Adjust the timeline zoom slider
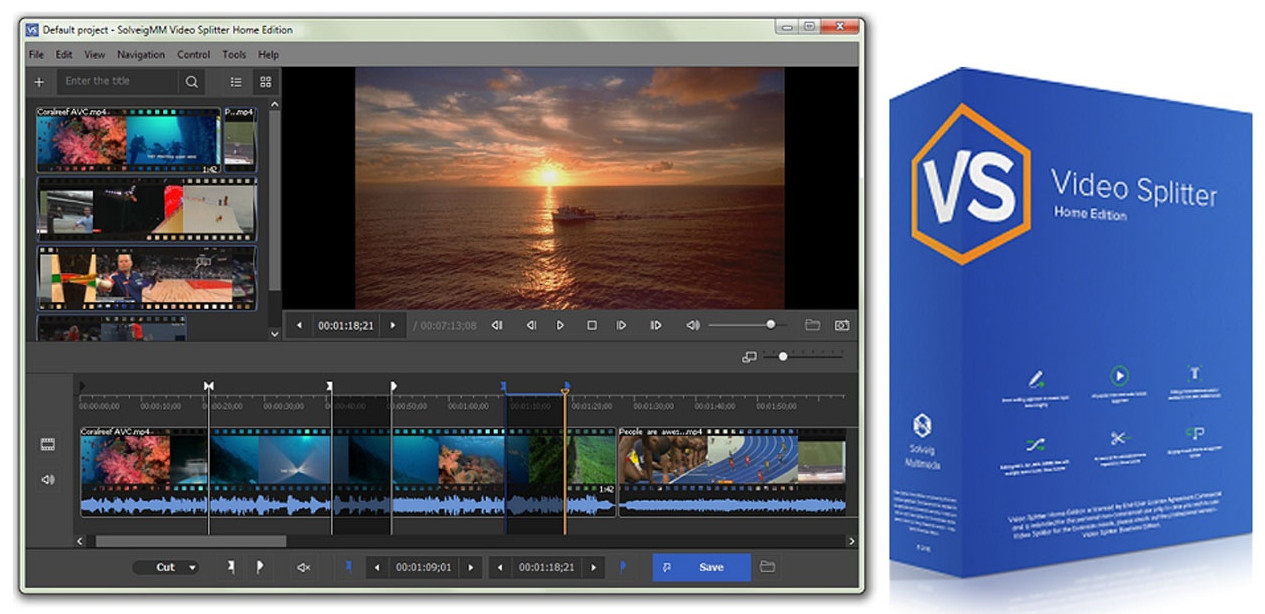The width and height of the screenshot is (1265, 614). (x=805, y=356)
